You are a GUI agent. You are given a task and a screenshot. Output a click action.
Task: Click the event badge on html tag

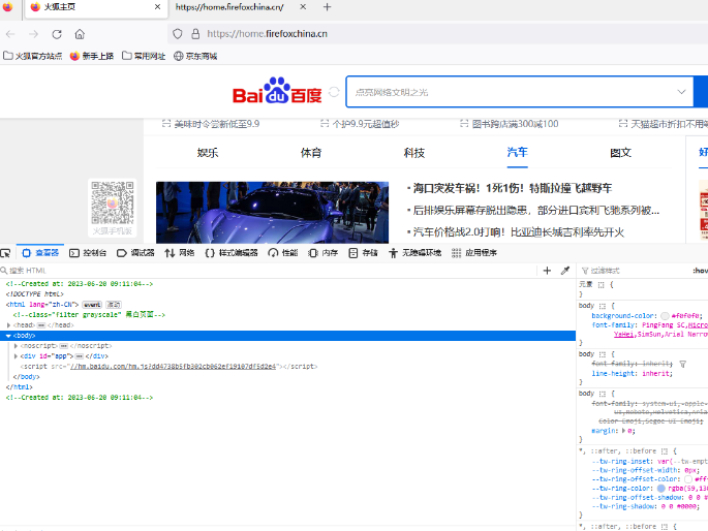[92, 305]
